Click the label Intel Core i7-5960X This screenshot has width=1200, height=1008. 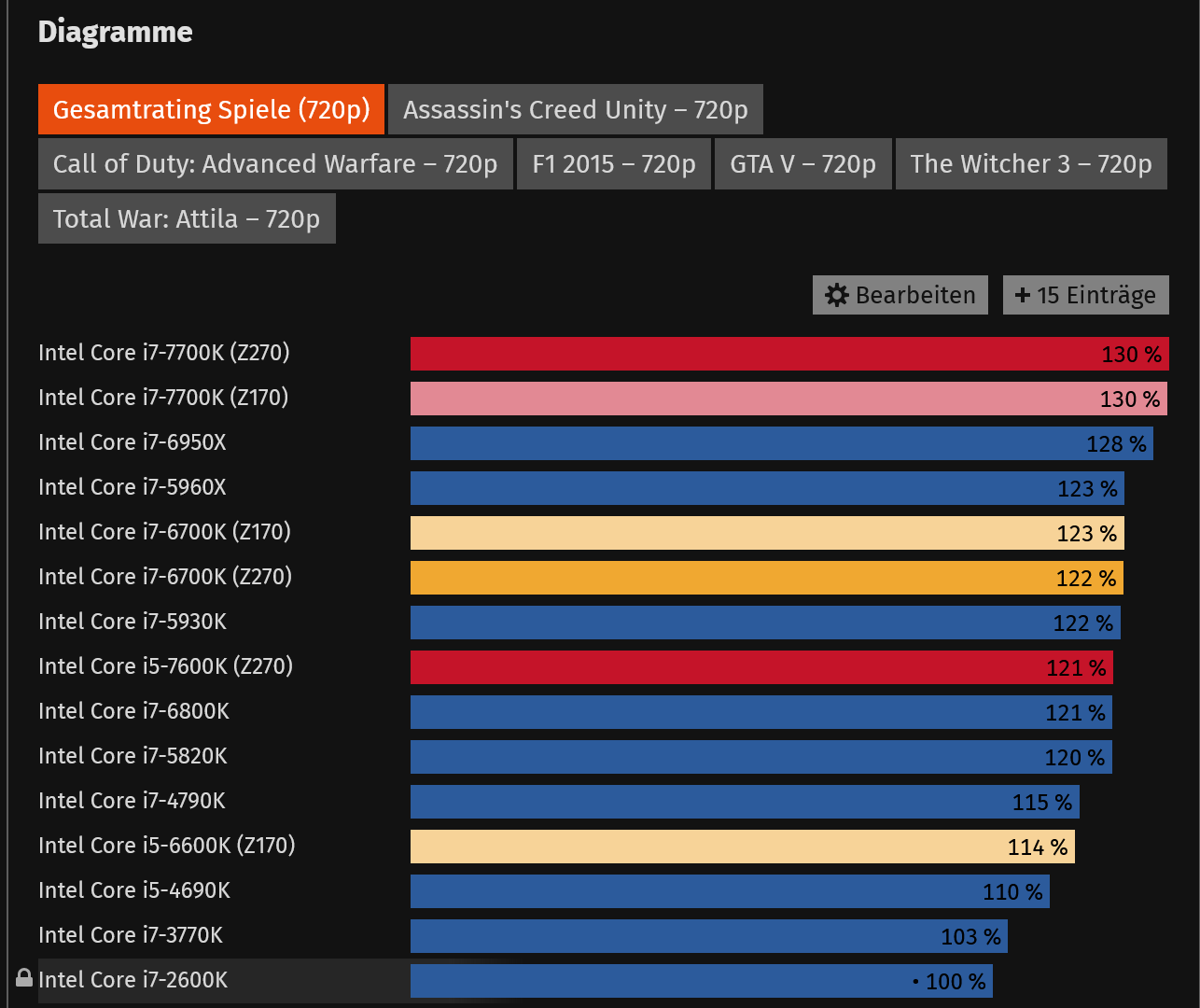(x=133, y=487)
